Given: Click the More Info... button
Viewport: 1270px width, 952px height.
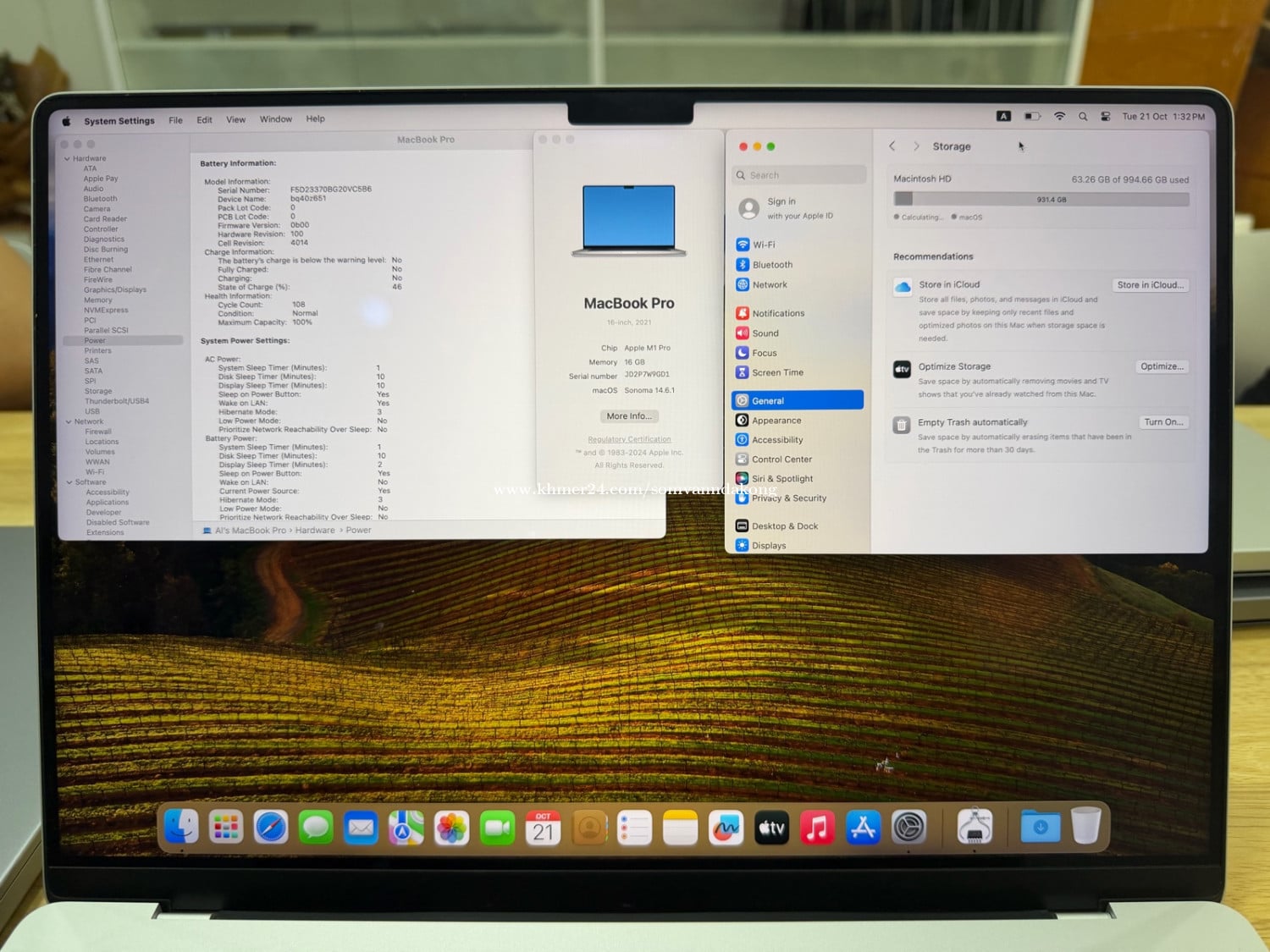Looking at the screenshot, I should point(629,416).
